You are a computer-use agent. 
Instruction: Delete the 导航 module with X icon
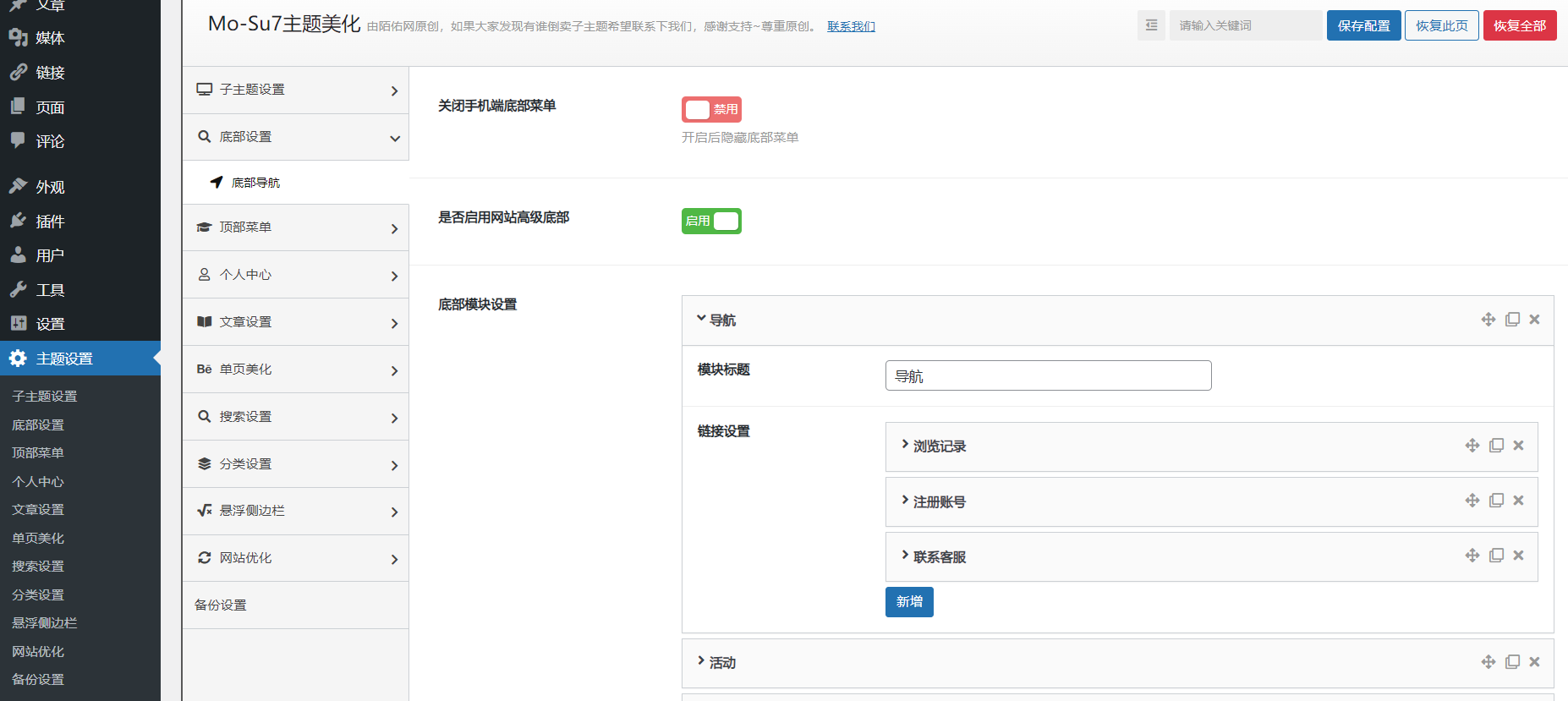(1534, 320)
